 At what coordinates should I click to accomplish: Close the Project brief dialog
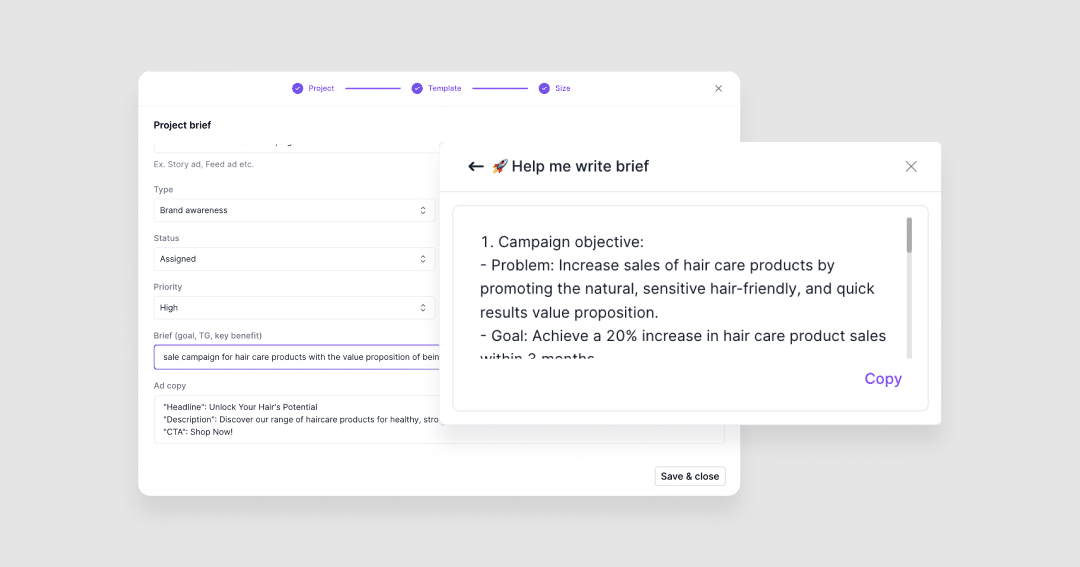(x=718, y=88)
